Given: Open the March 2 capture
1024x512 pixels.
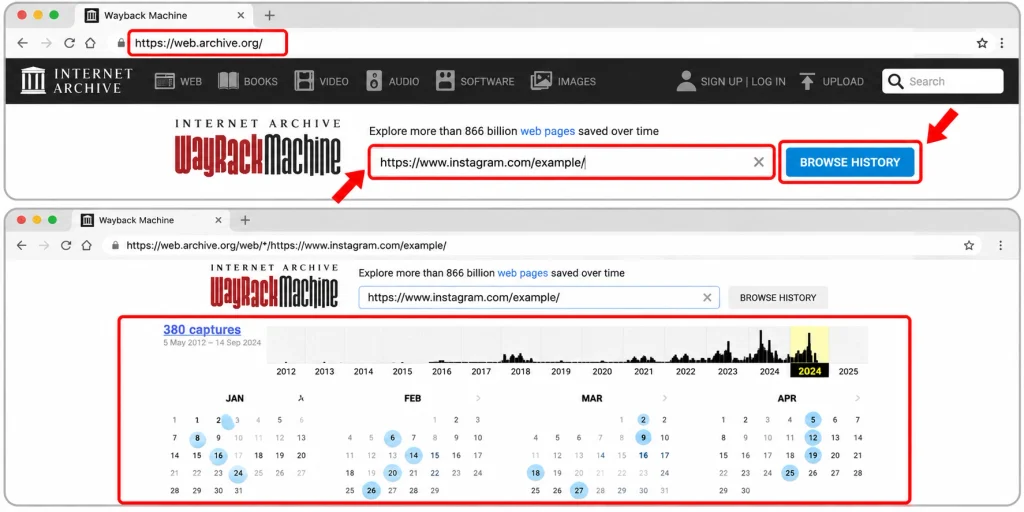Looking at the screenshot, I should tap(643, 420).
